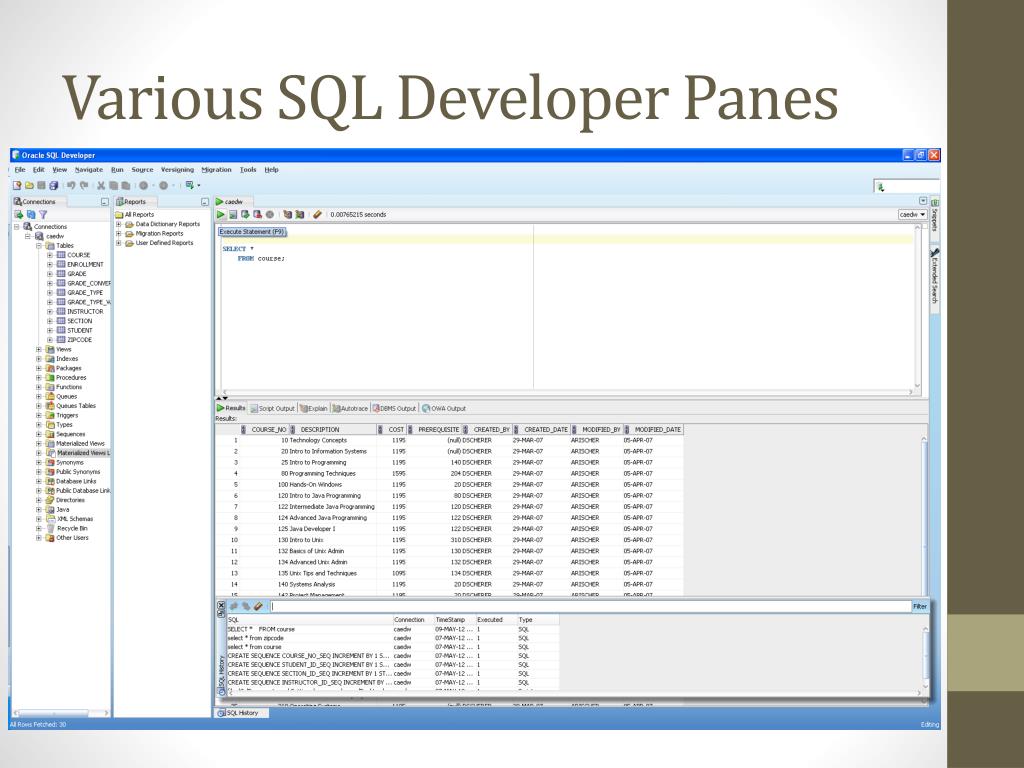Viewport: 1024px width, 768px height.
Task: Minimize the Reports panel
Action: click(204, 202)
